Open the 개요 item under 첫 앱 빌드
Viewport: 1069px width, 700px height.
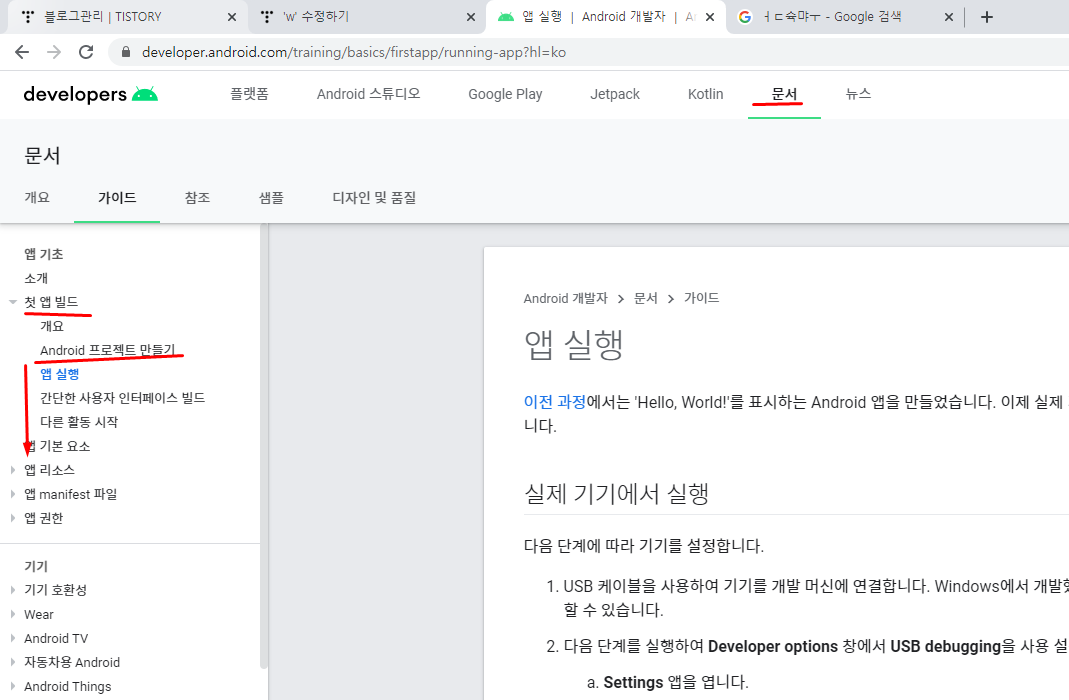coord(52,326)
